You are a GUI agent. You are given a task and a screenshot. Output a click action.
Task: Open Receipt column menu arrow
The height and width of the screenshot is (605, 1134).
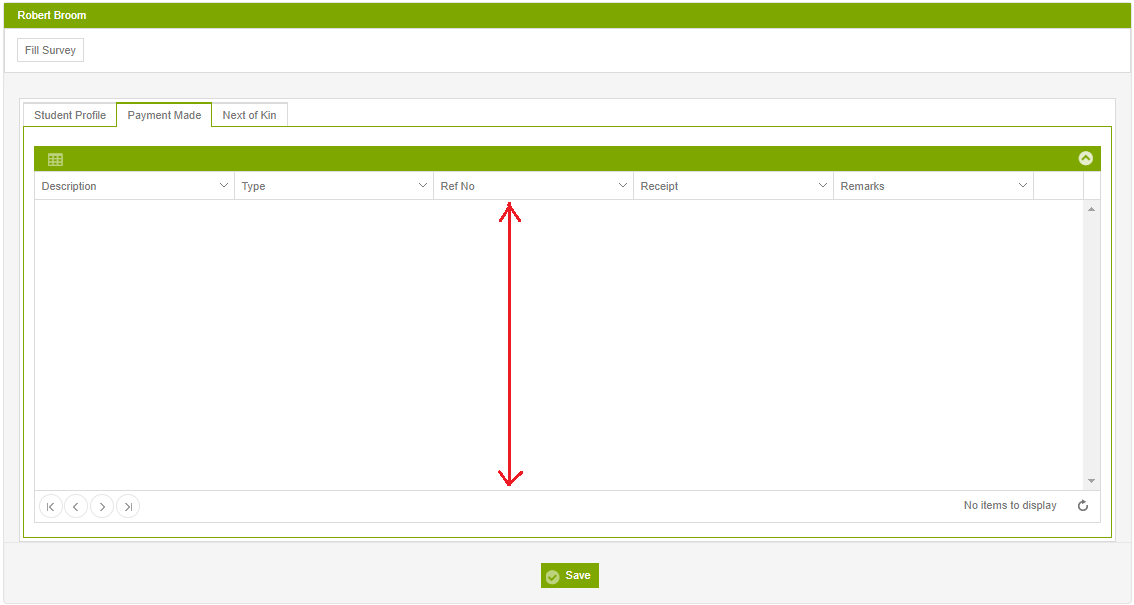[822, 186]
